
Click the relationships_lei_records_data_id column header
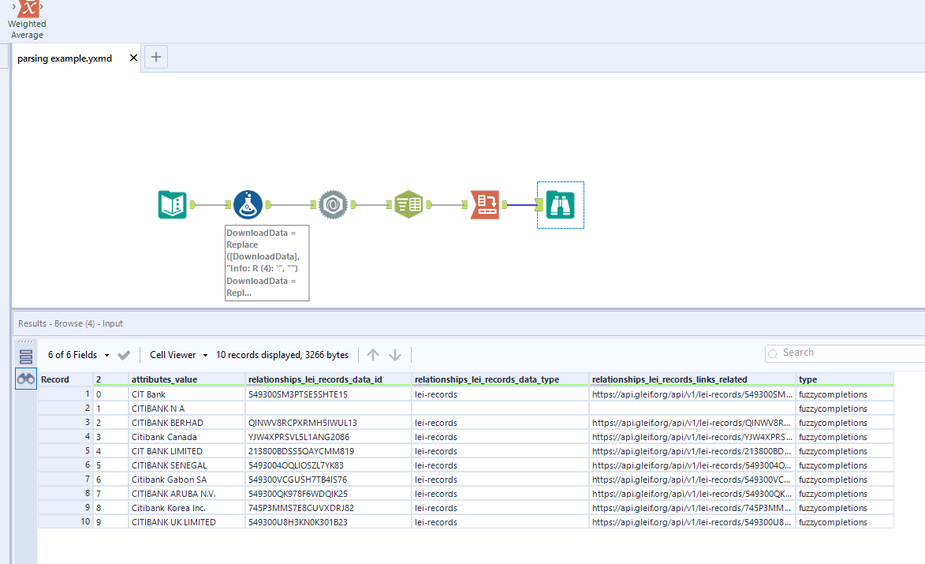(328, 379)
